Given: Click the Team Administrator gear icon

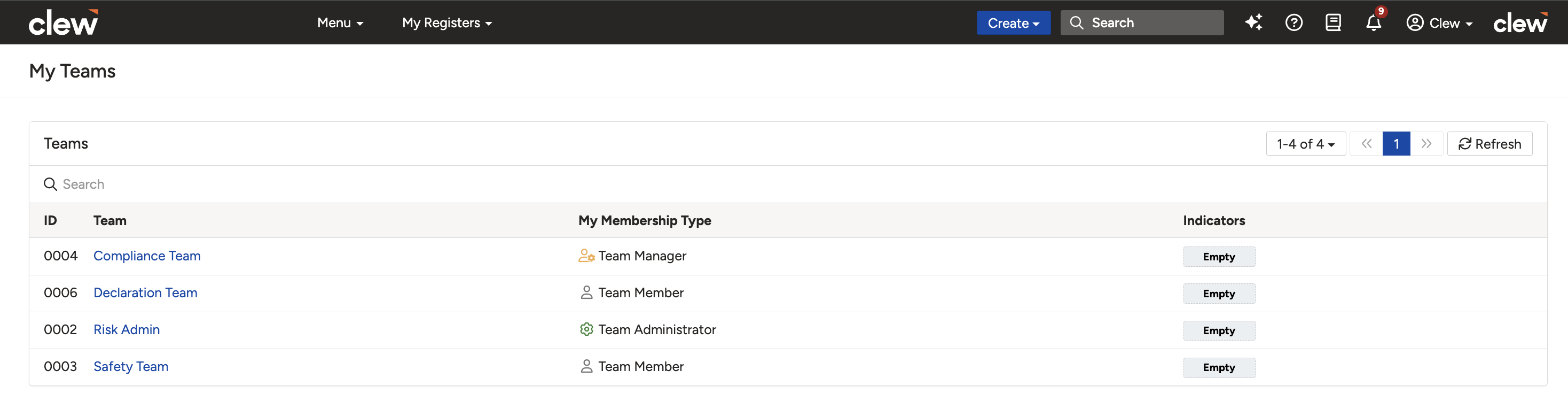Looking at the screenshot, I should coord(586,330).
